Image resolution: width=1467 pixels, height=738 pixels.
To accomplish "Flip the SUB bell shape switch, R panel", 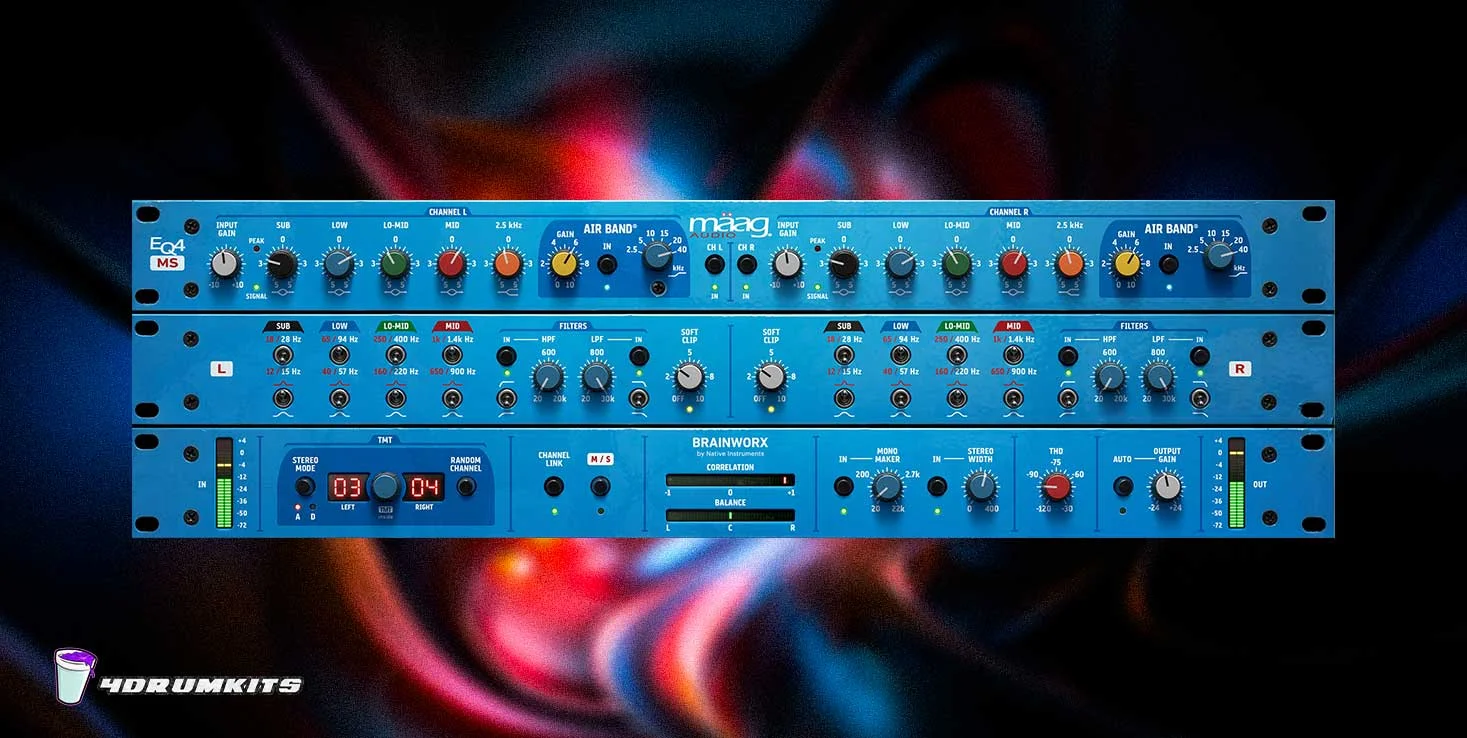I will (844, 400).
